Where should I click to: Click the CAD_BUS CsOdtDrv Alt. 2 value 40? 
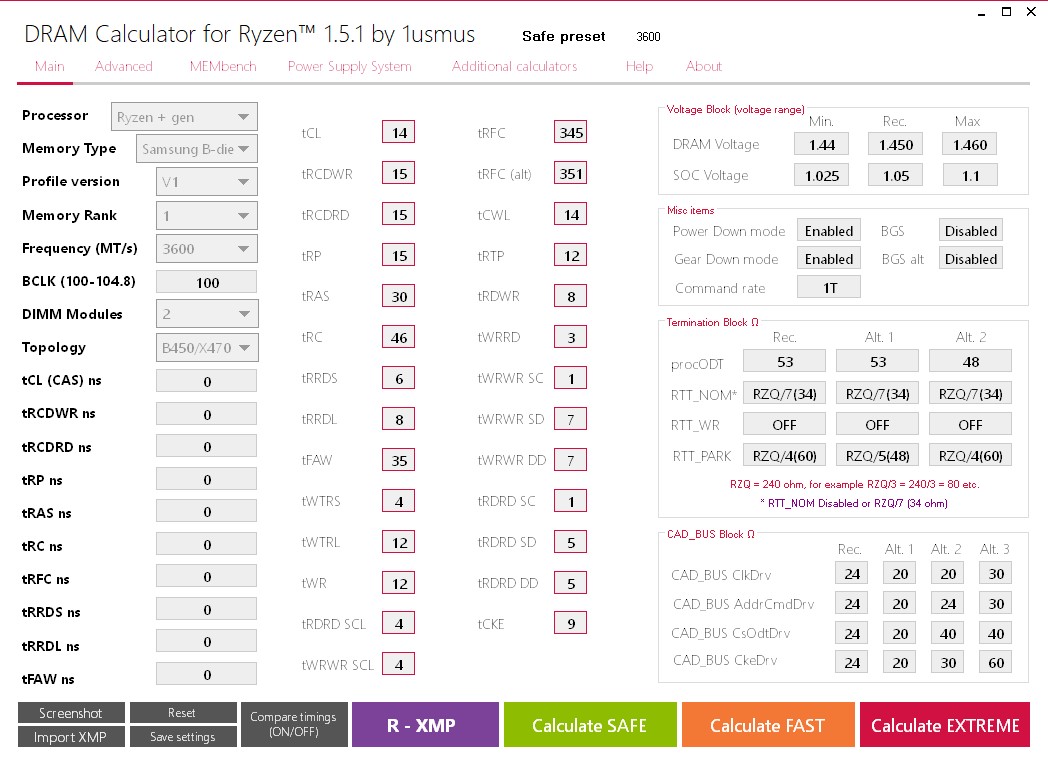[x=948, y=633]
